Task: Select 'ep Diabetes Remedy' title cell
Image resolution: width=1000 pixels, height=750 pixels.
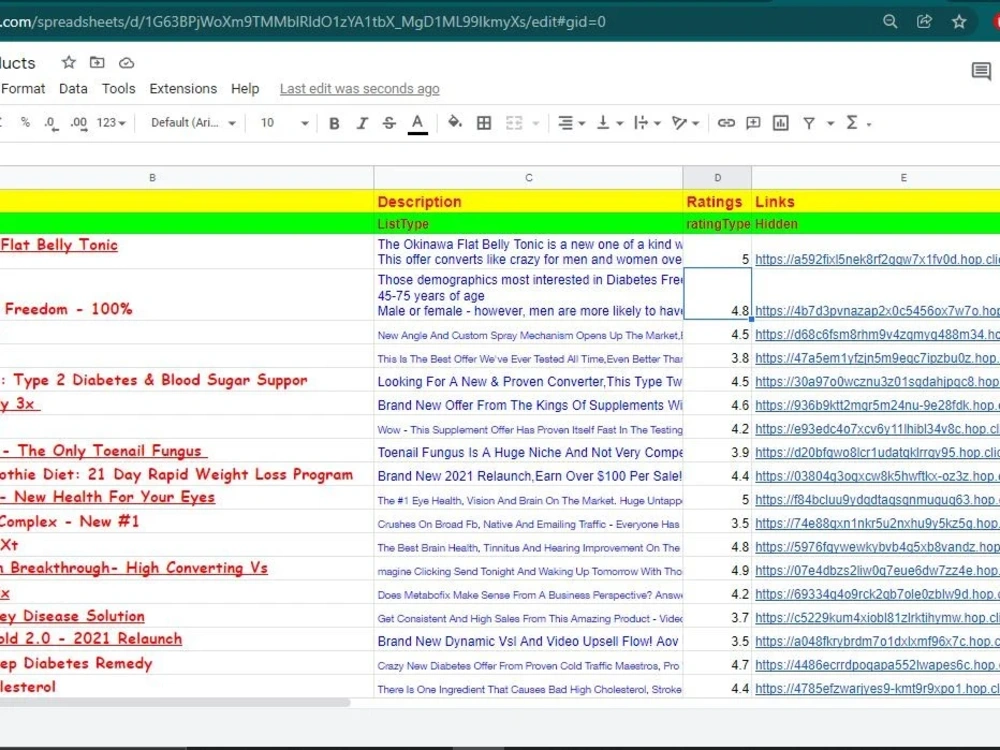Action: (187, 663)
